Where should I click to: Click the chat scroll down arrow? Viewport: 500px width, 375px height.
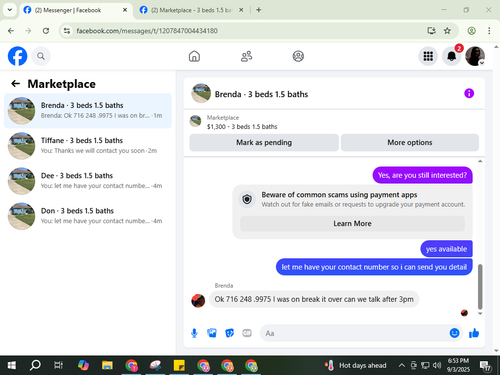tap(480, 313)
